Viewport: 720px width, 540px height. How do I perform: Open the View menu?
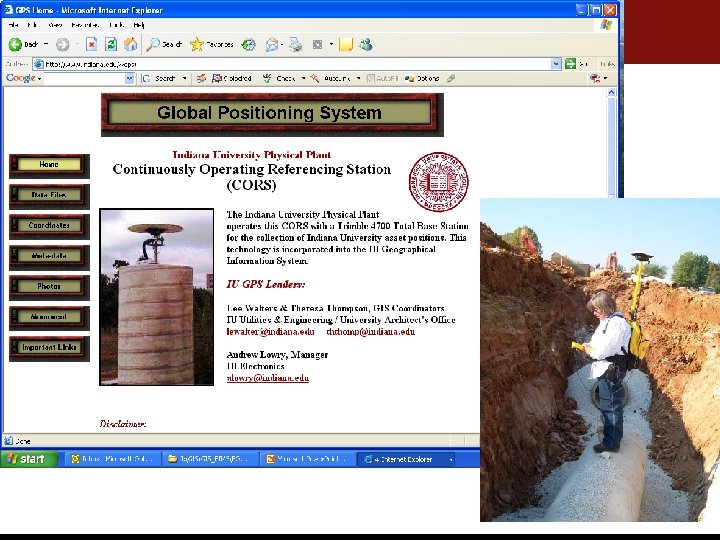pyautogui.click(x=55, y=25)
